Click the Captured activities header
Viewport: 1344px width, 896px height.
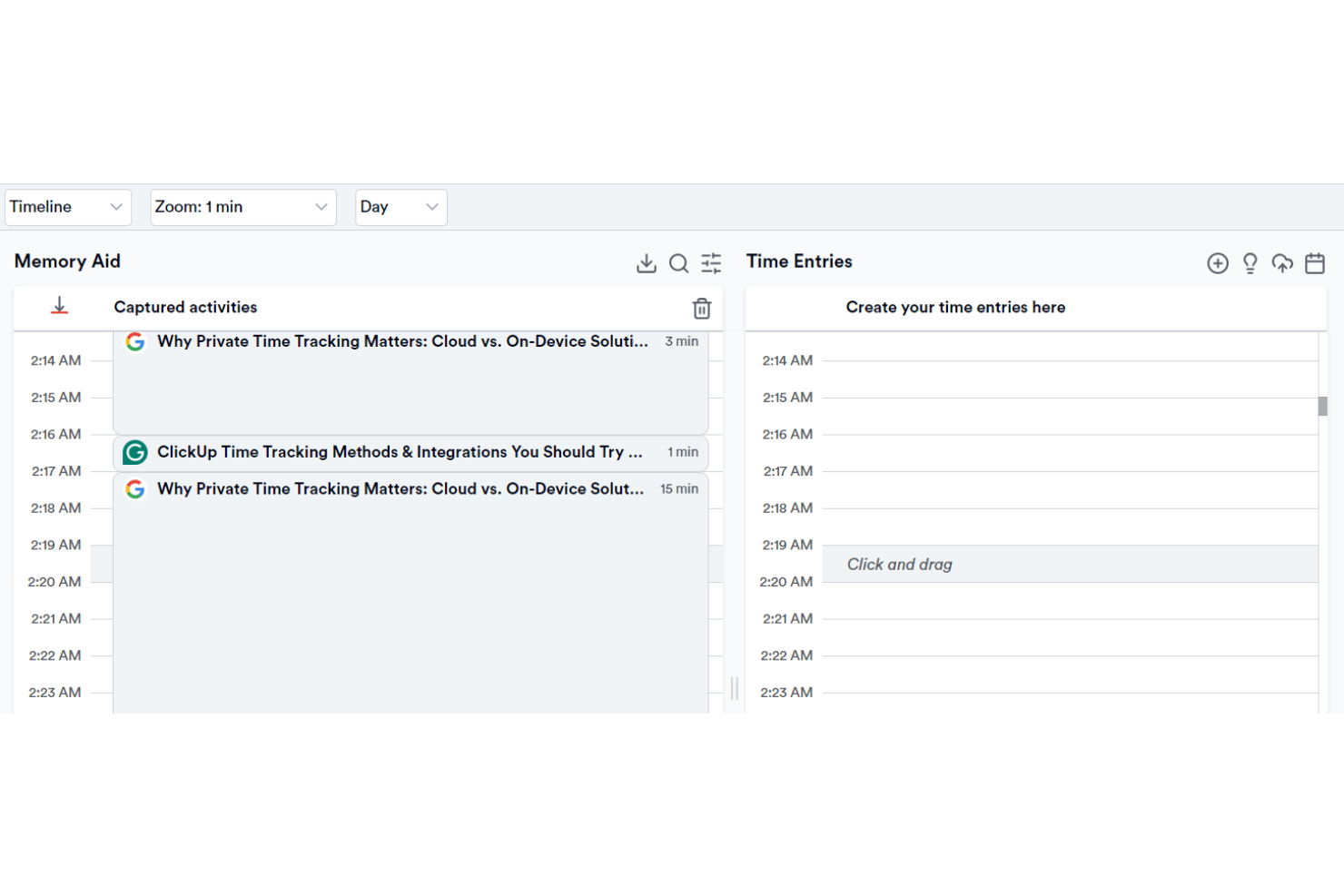click(x=185, y=308)
